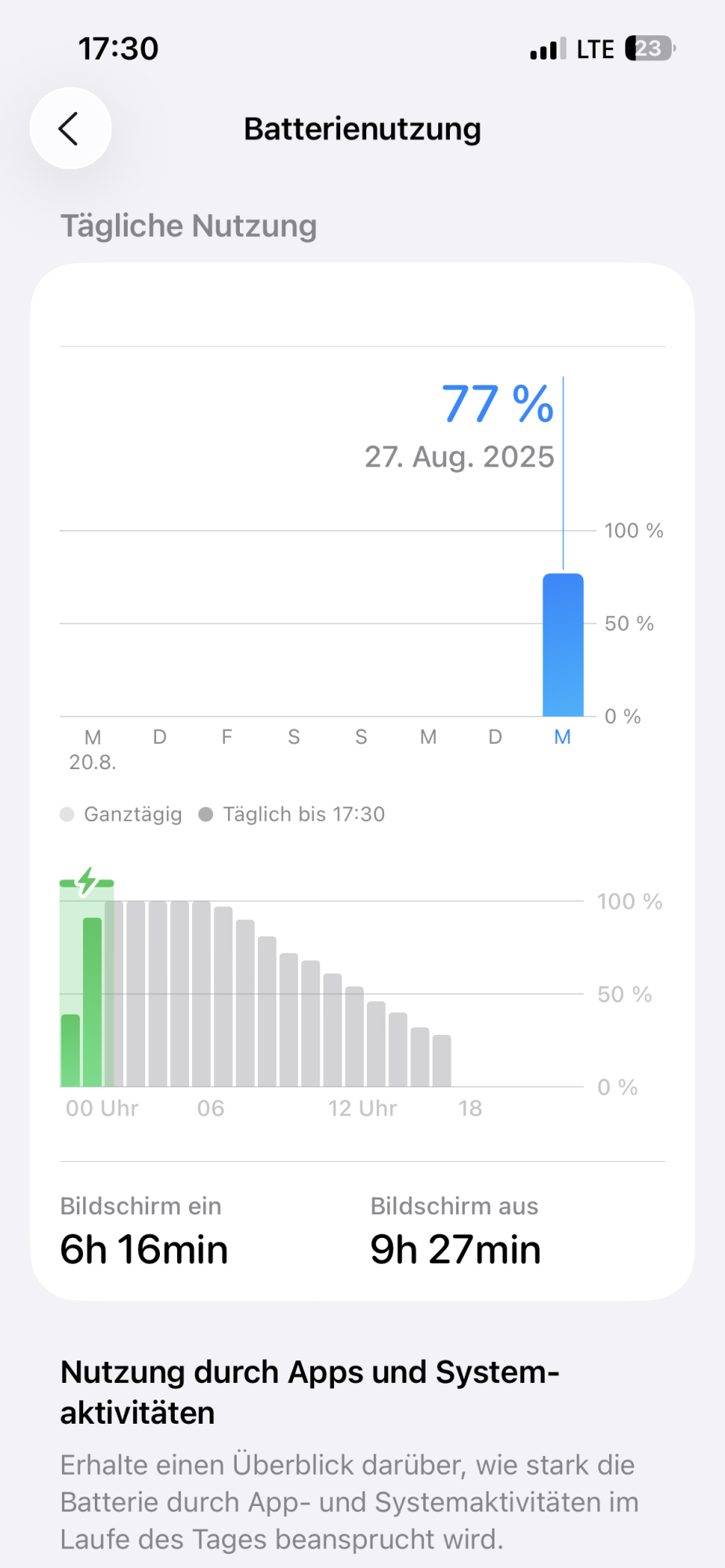Select the M 20.8. day label
The image size is (725, 1568).
(x=92, y=749)
